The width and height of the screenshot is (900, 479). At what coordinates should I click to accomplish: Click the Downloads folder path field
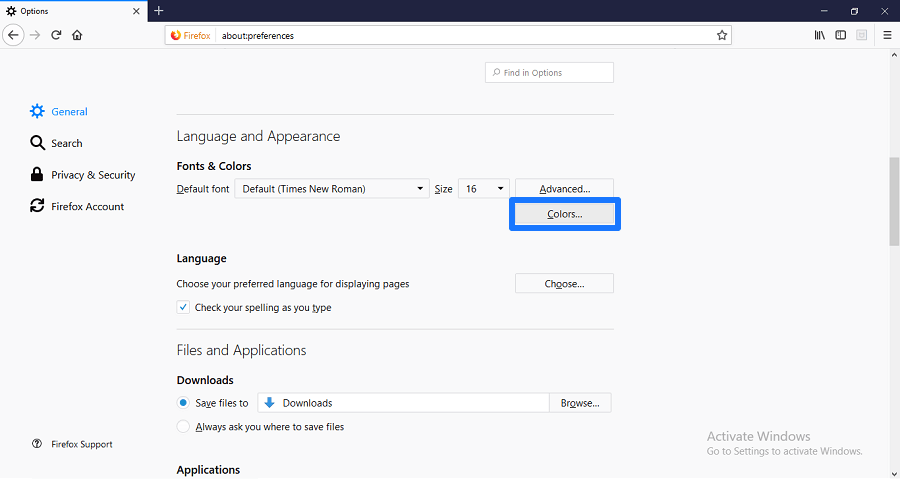pyautogui.click(x=404, y=403)
